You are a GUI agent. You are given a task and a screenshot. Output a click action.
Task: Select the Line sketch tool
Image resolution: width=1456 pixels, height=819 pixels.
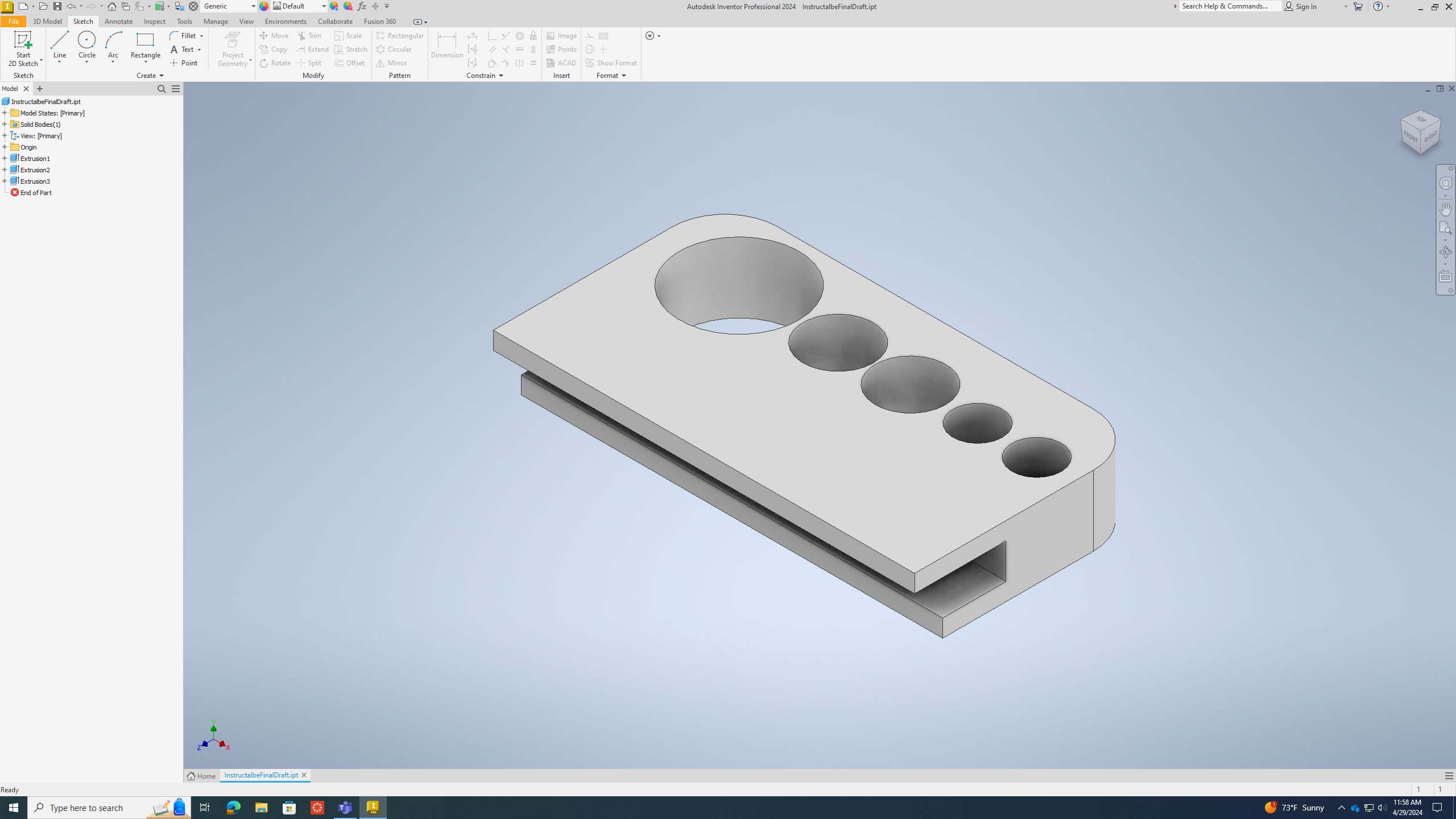click(x=59, y=47)
